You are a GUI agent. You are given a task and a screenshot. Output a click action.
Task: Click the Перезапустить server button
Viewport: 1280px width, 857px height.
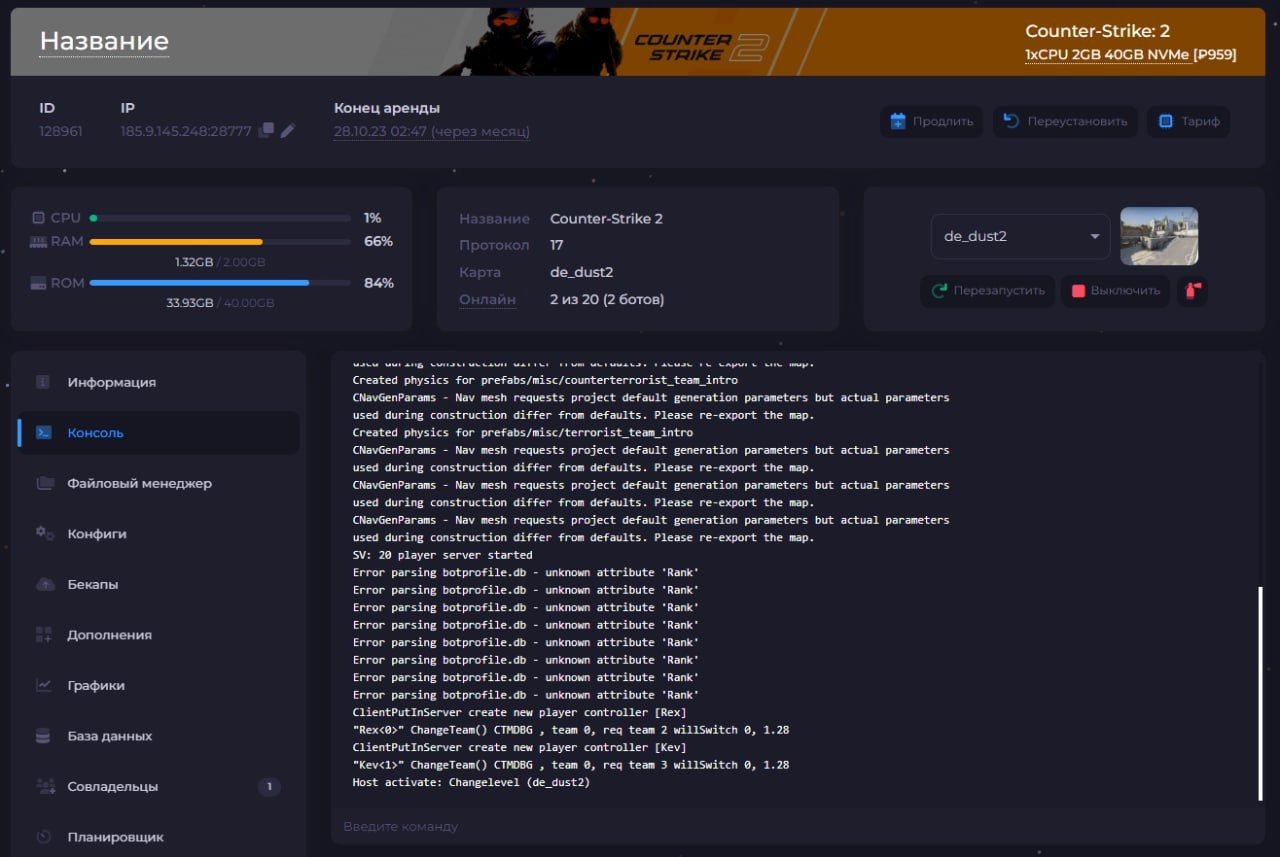(988, 291)
